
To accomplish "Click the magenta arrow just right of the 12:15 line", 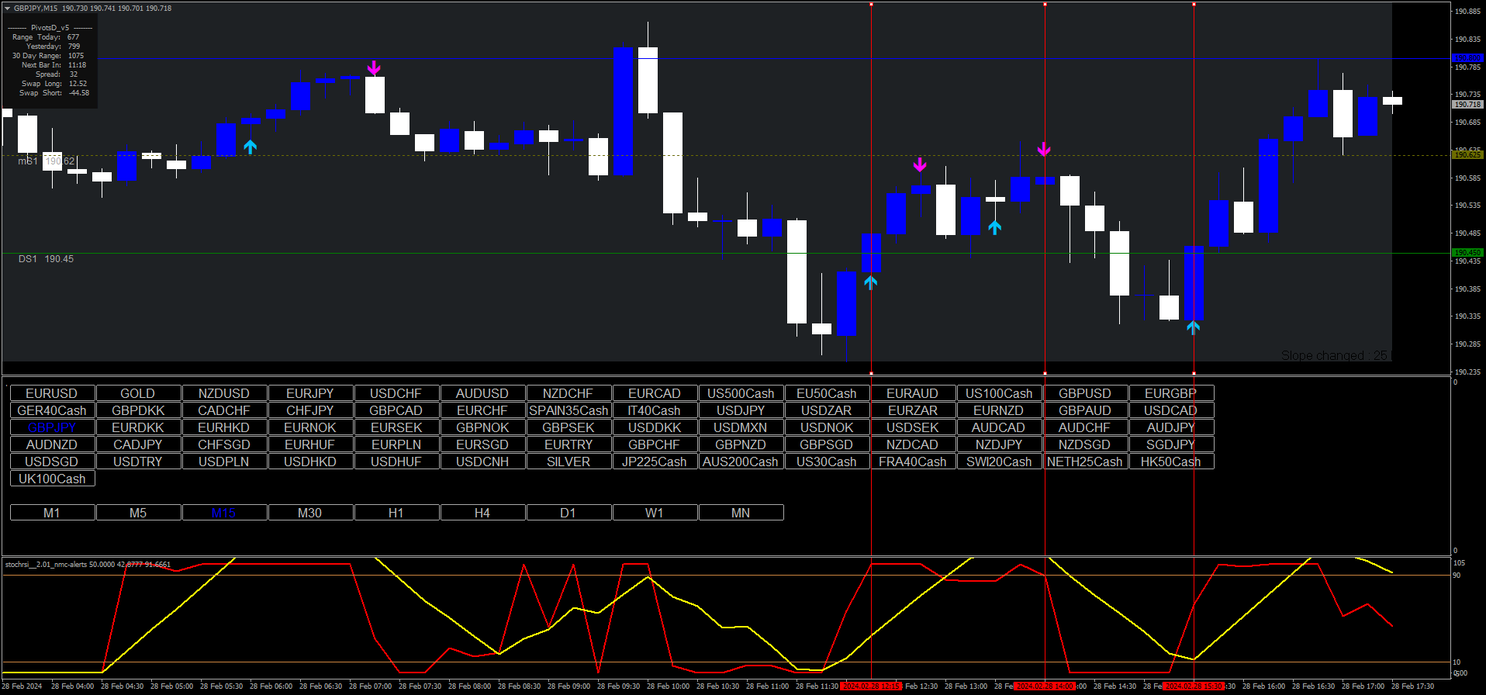I will [919, 165].
